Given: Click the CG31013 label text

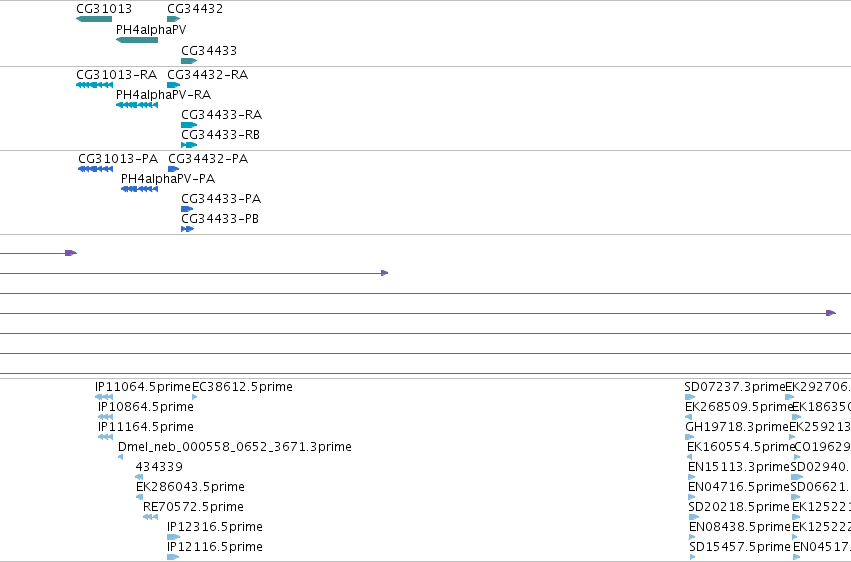Looking at the screenshot, I should coord(104,9).
